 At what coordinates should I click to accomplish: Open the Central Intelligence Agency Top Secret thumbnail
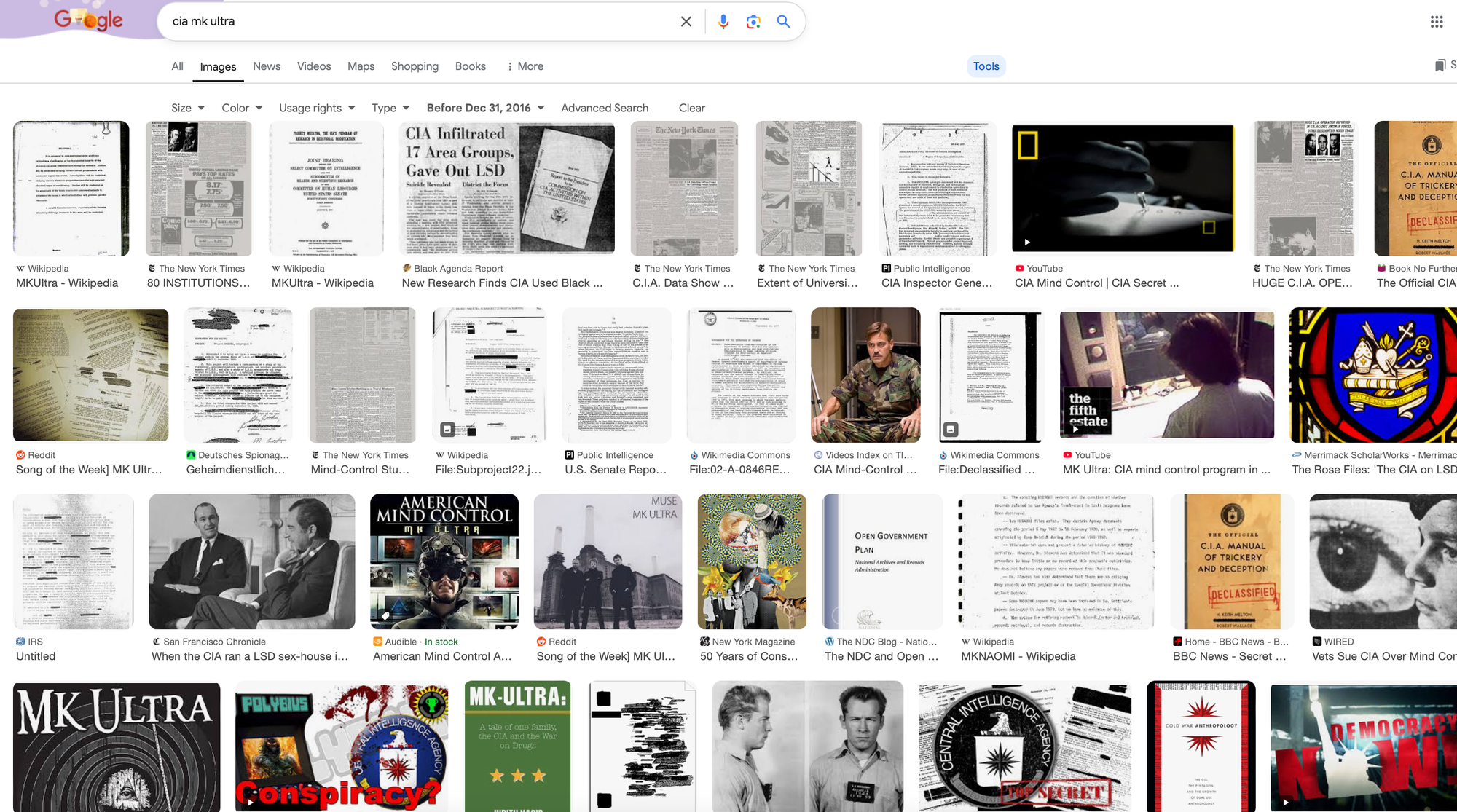tap(1024, 746)
